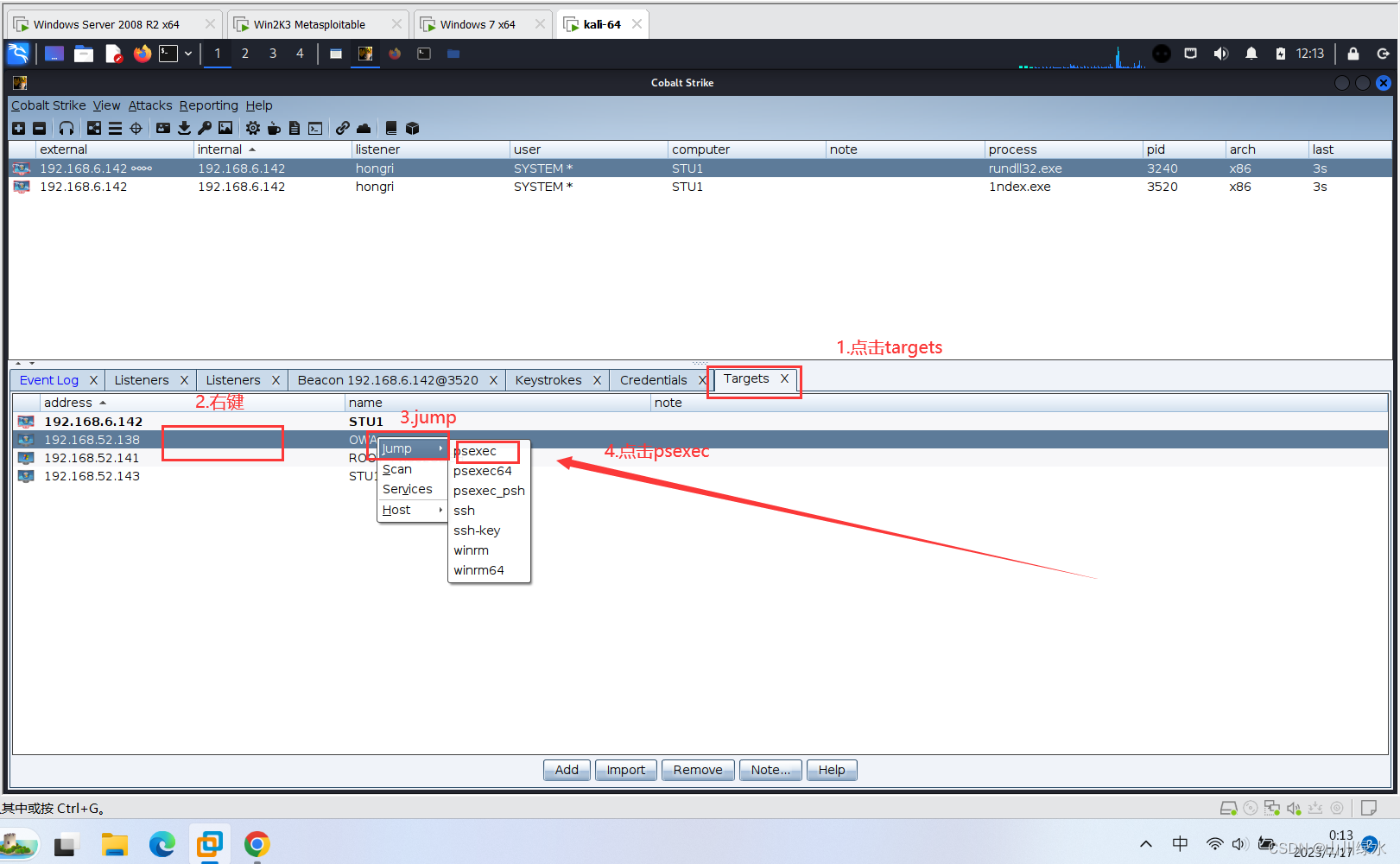Open Listeners via the headphones icon
This screenshot has height=864, width=1400.
click(x=67, y=128)
